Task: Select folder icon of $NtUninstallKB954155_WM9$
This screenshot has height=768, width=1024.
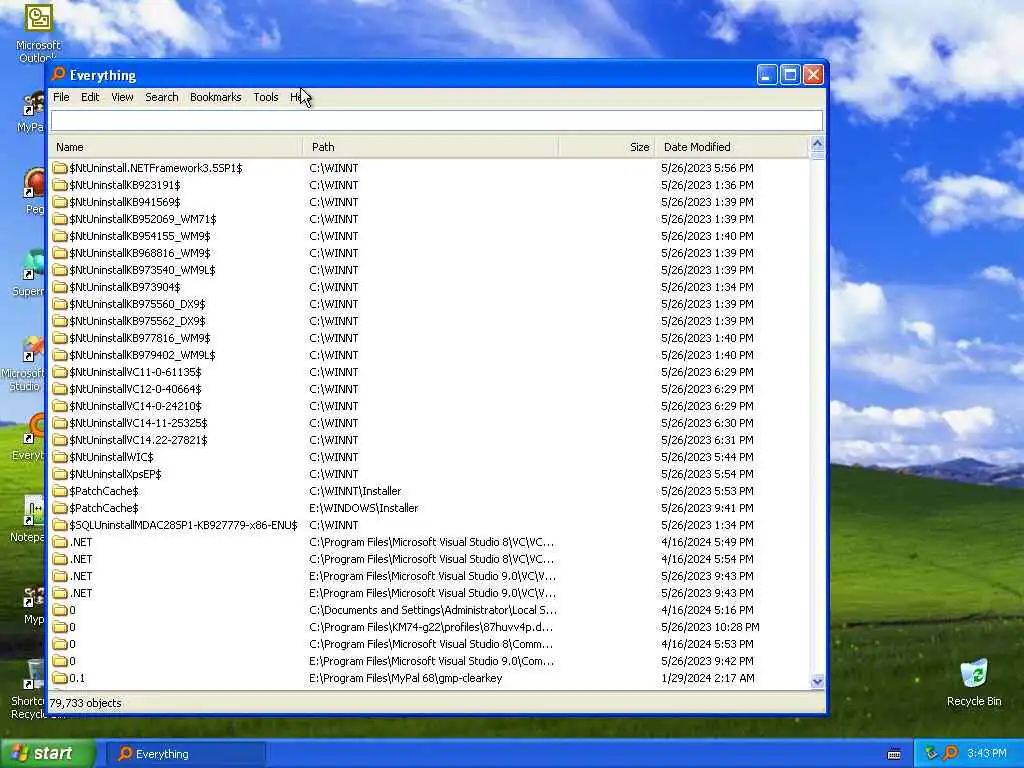Action: pyautogui.click(x=60, y=236)
